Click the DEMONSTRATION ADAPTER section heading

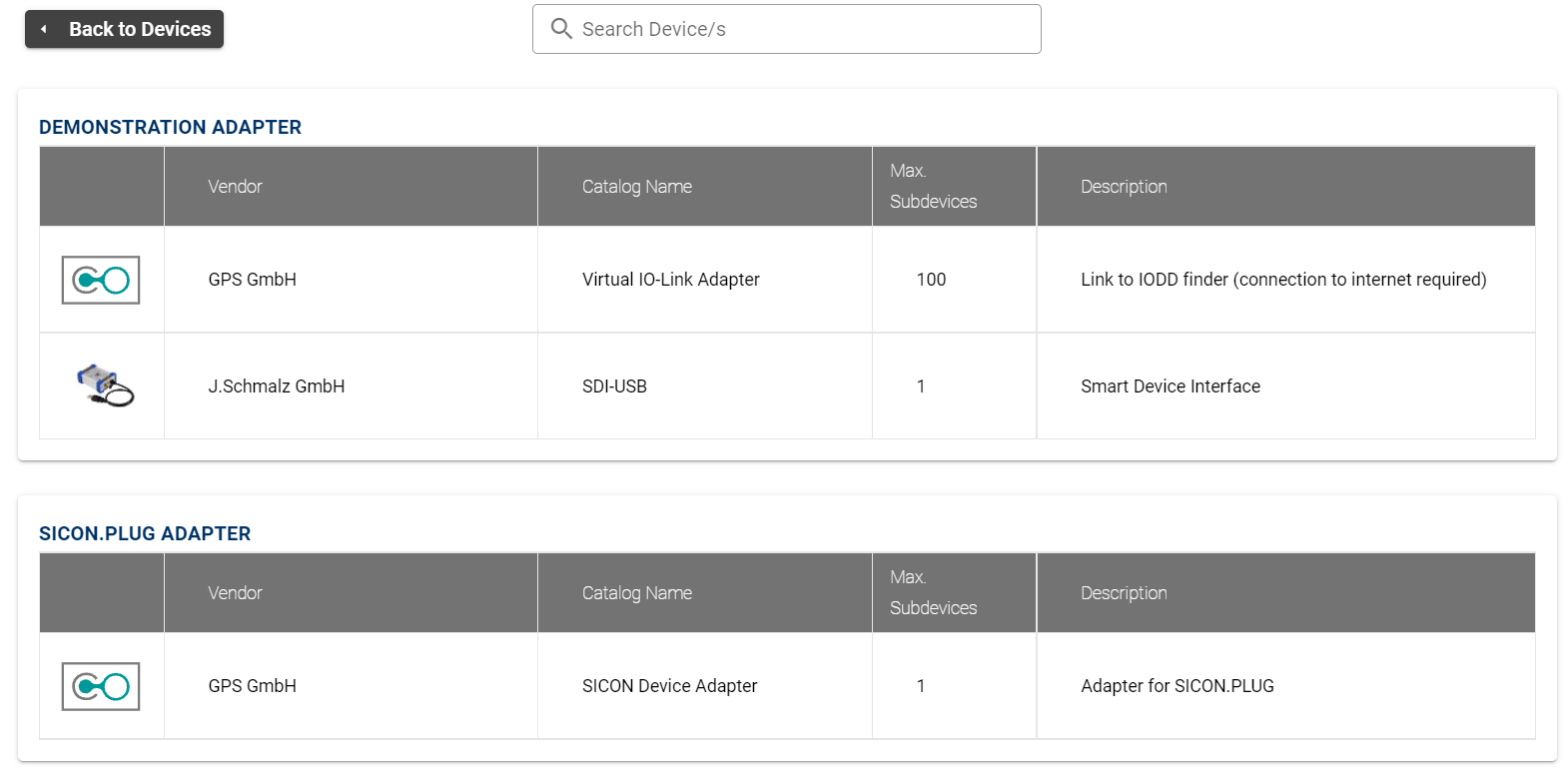click(170, 127)
